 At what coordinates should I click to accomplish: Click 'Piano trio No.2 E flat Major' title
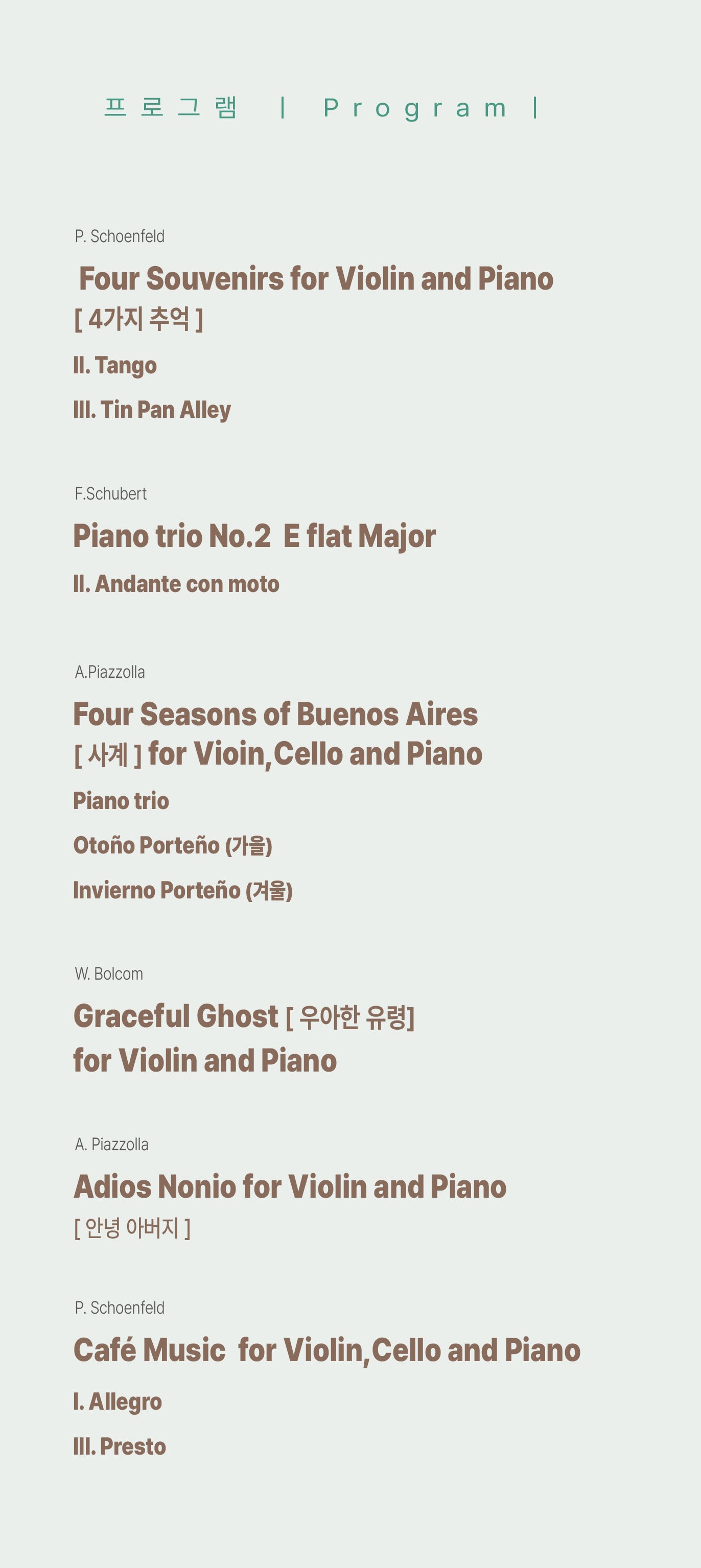254,536
